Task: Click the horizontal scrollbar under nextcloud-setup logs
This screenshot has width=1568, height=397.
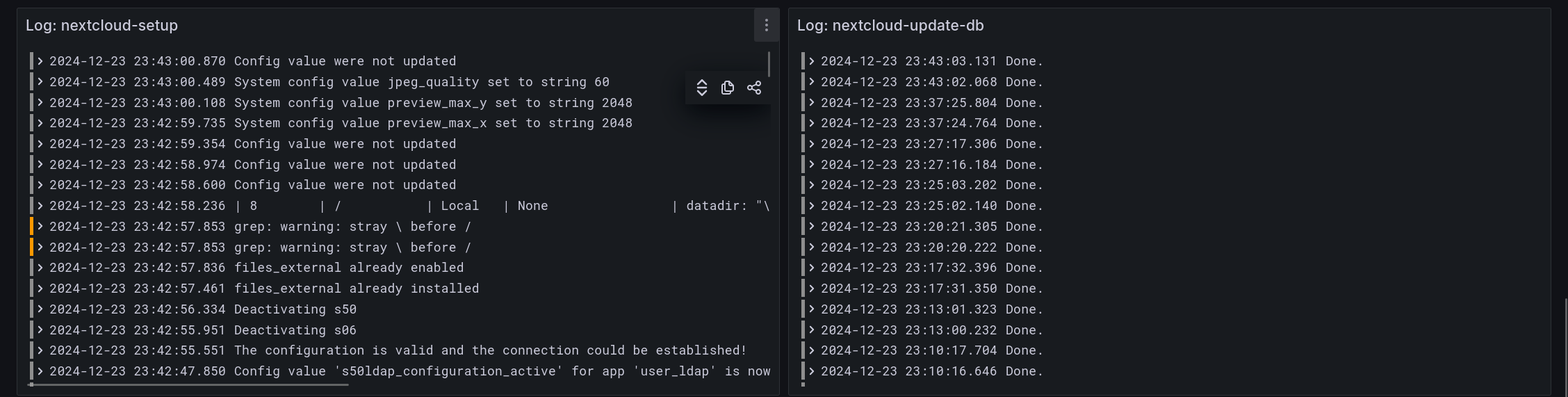Action: (188, 384)
